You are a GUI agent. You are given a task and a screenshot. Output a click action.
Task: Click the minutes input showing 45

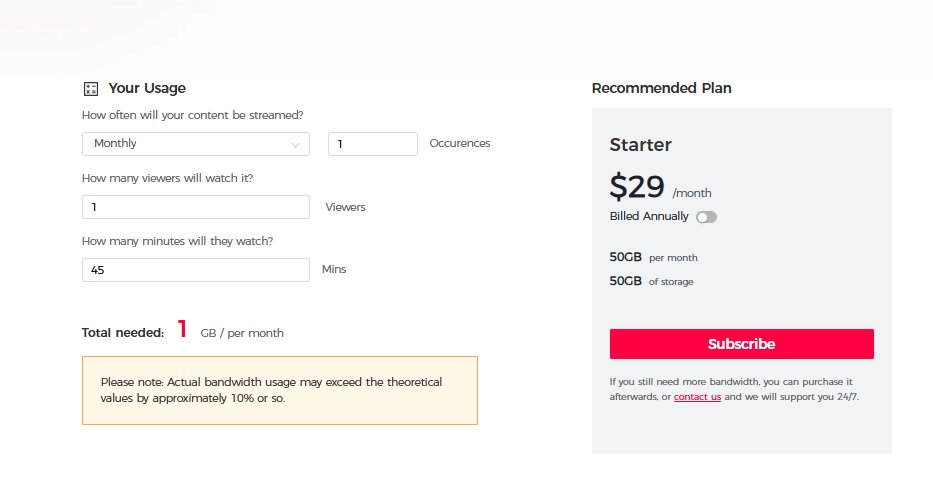[x=195, y=270]
